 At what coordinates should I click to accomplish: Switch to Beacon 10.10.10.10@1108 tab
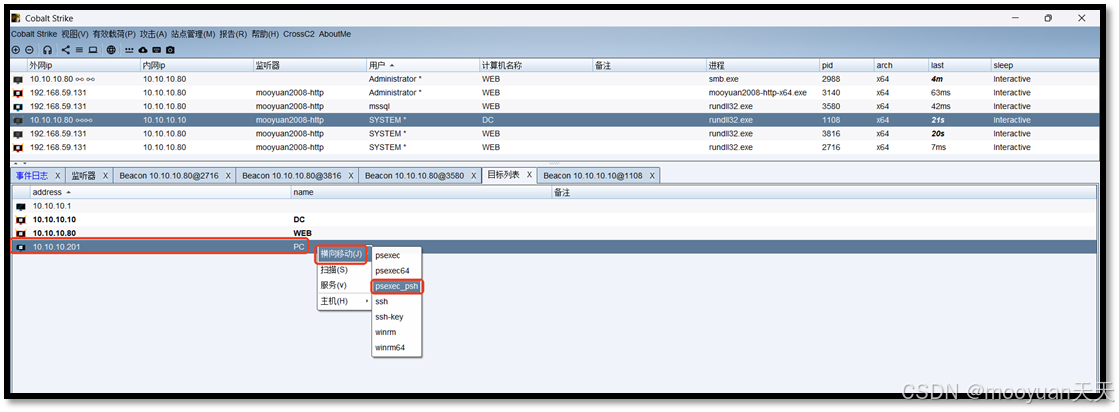pyautogui.click(x=592, y=176)
